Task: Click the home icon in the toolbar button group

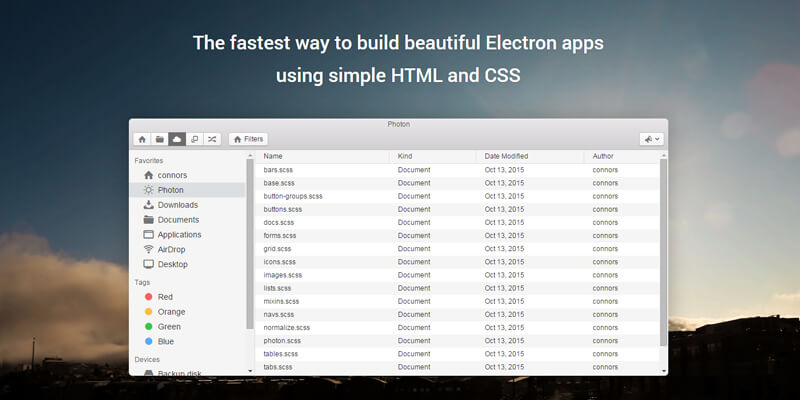Action: coord(142,139)
